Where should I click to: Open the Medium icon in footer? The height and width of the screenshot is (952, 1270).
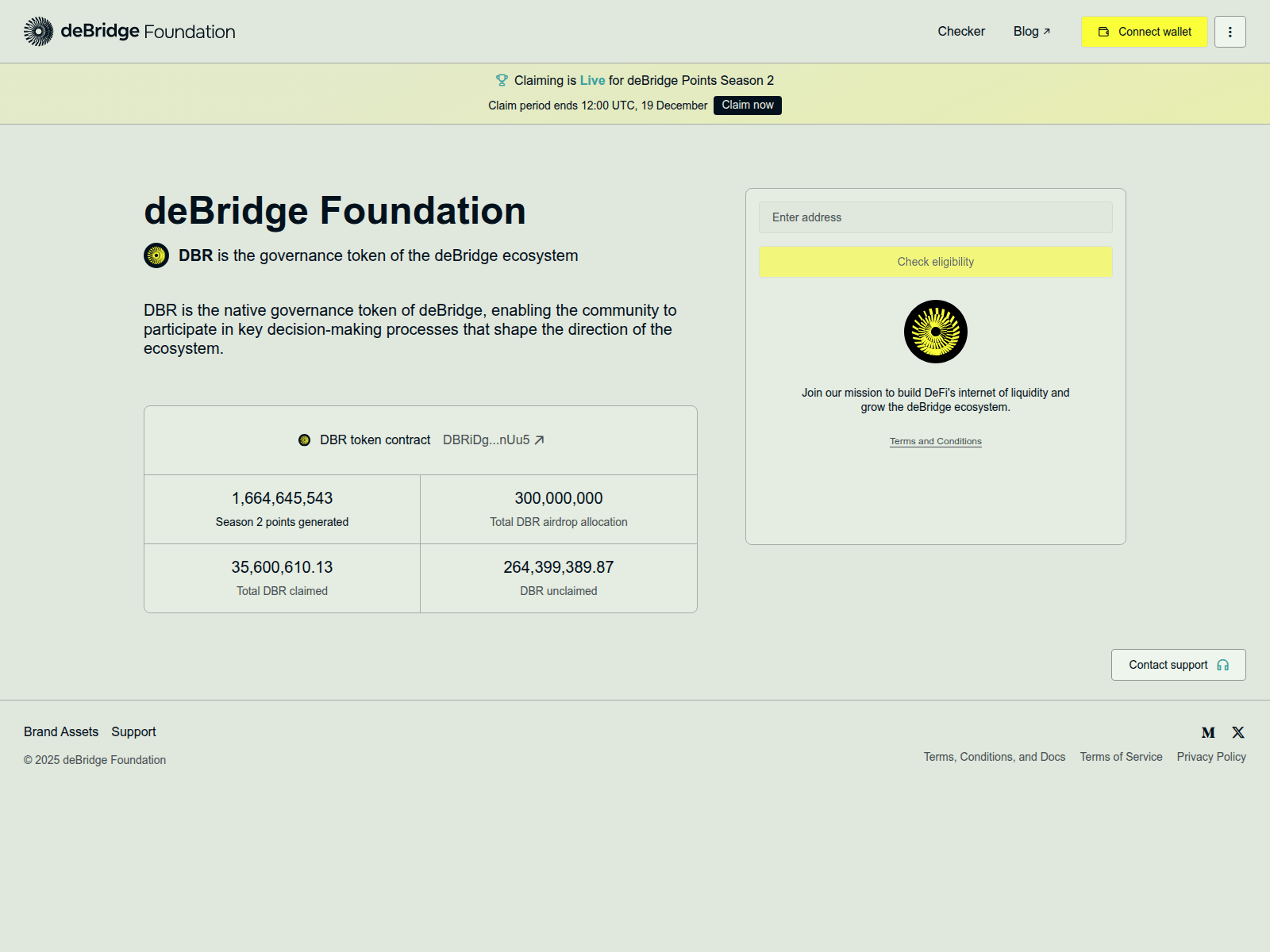click(x=1208, y=732)
